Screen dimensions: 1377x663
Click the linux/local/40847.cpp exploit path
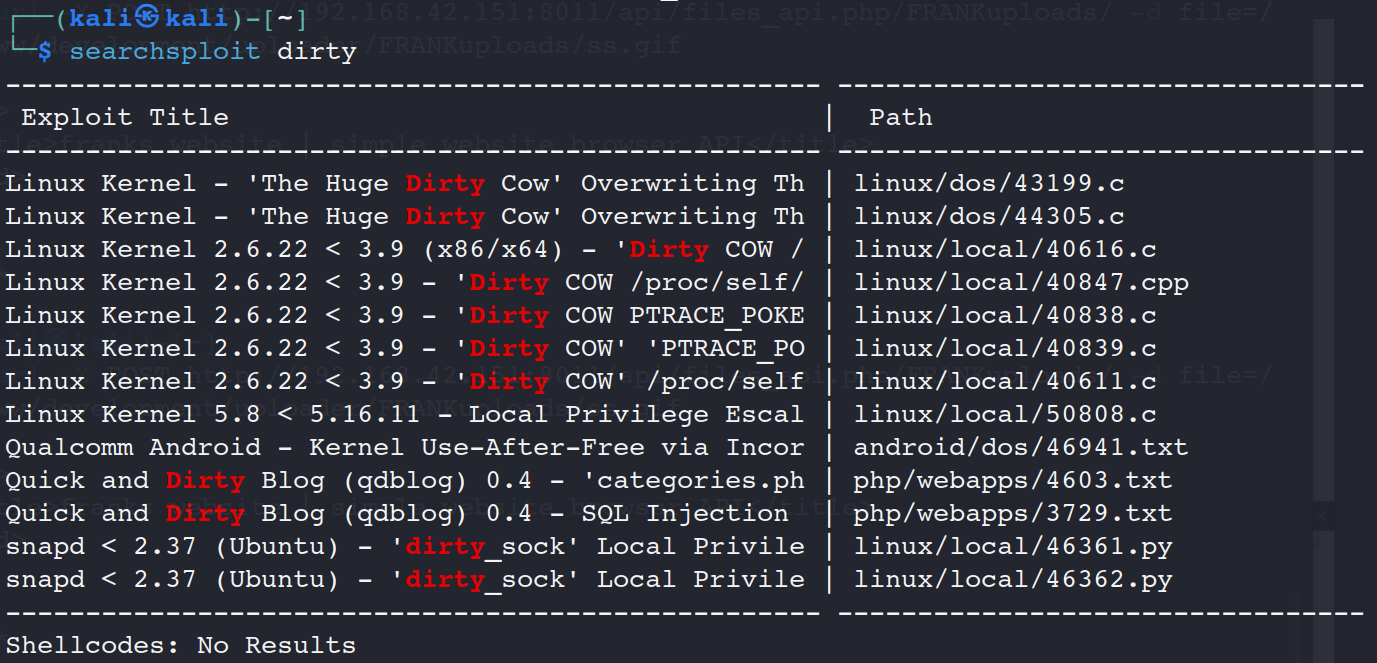(x=1020, y=283)
